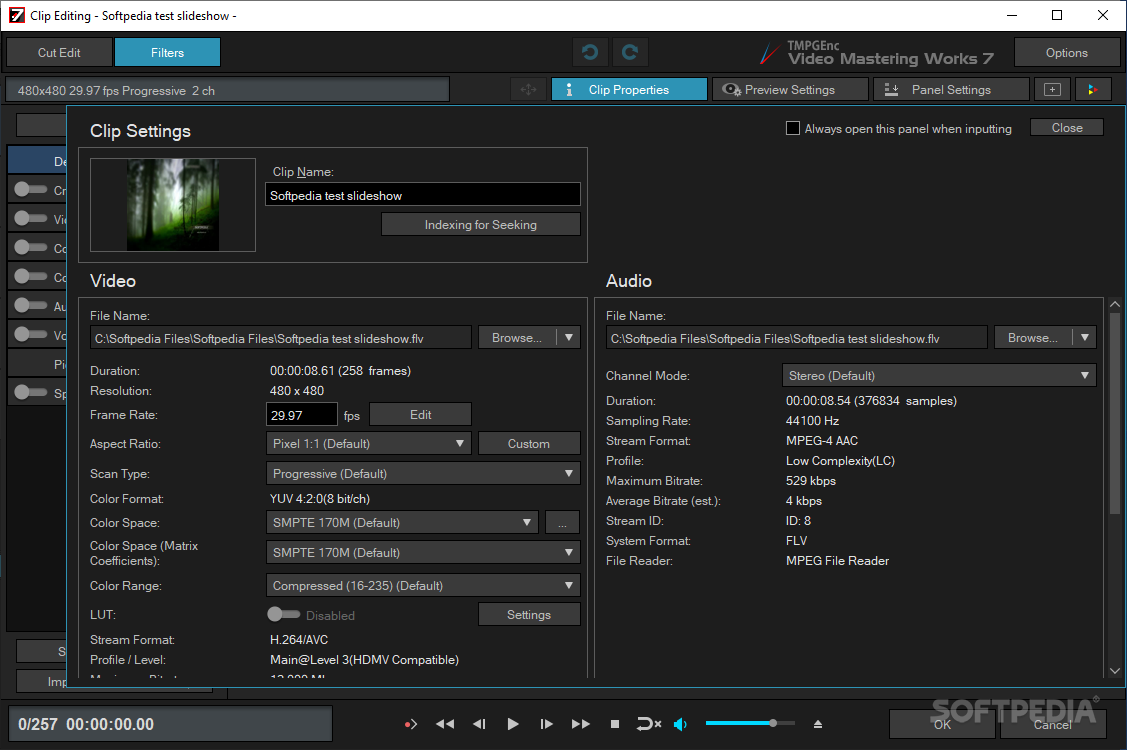Click the frame counter timecode display
The image size is (1127, 750).
pos(170,724)
